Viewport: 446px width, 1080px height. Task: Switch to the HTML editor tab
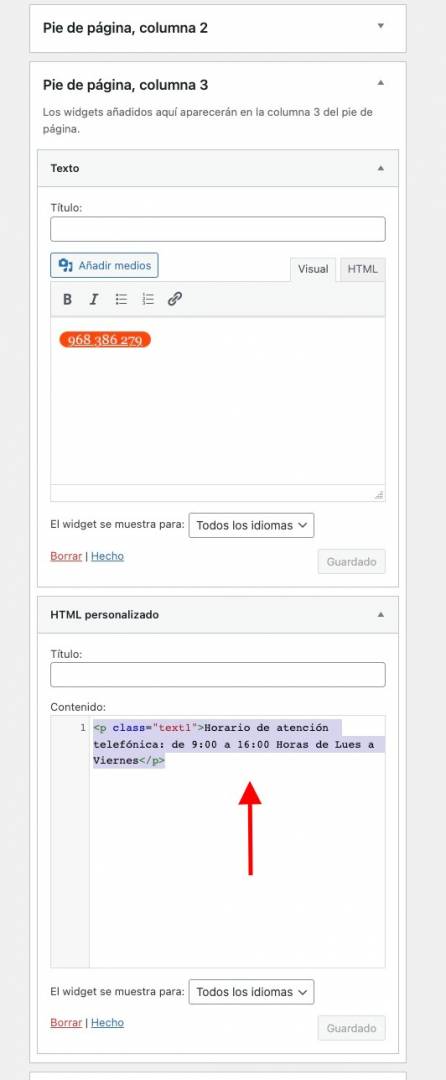(362, 269)
